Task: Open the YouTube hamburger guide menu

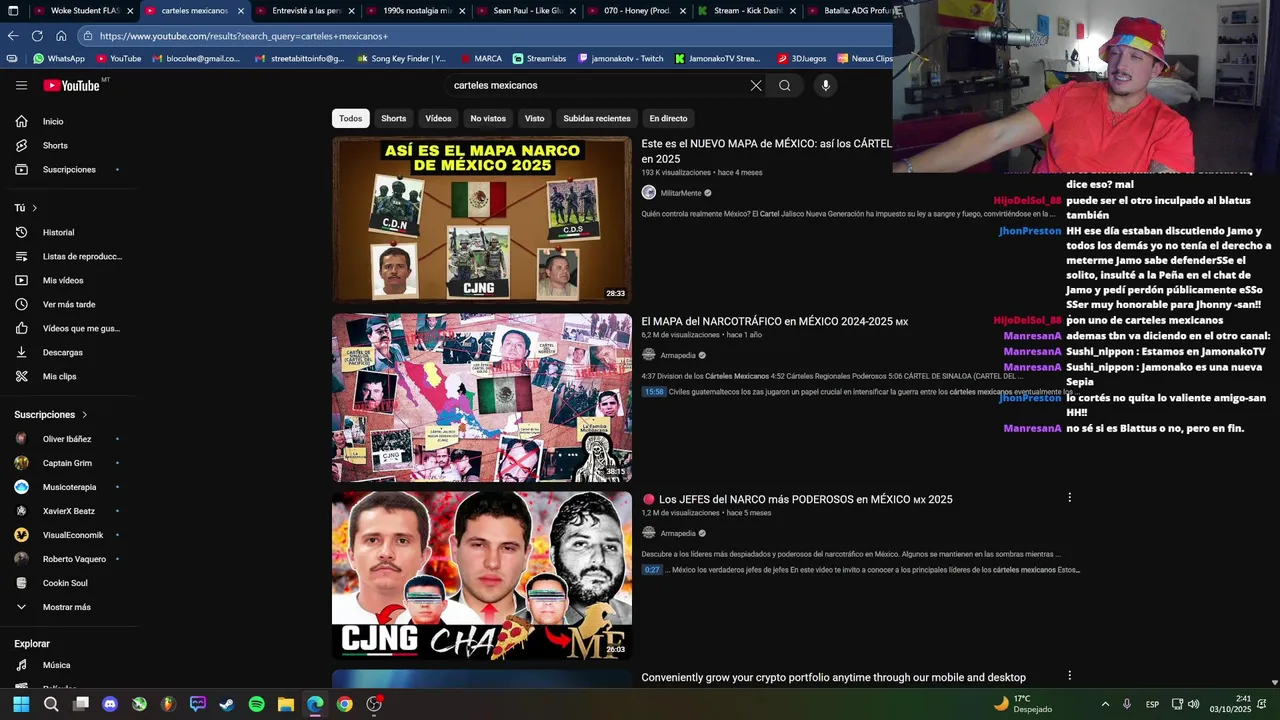Action: (x=21, y=85)
